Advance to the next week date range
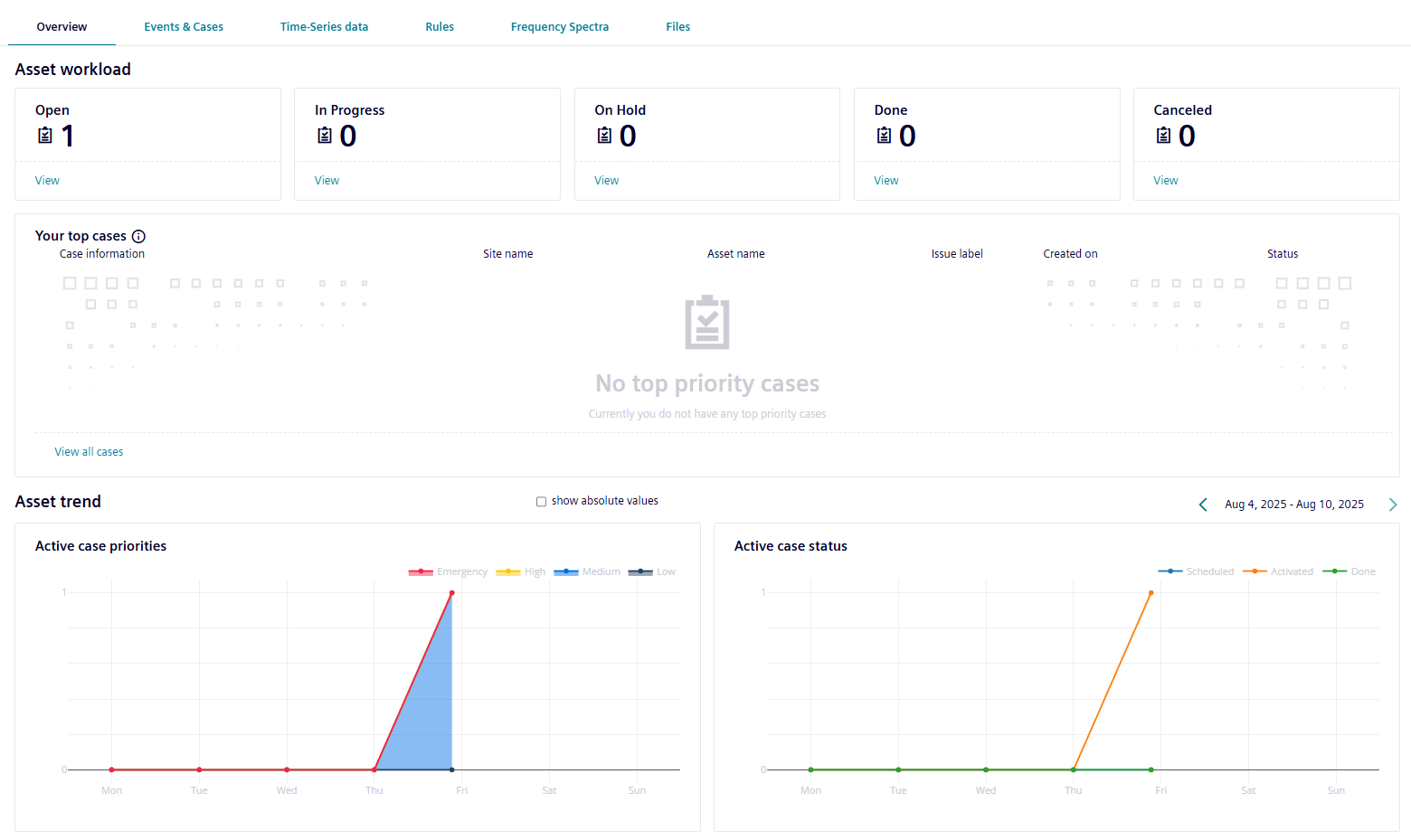 click(x=1392, y=505)
